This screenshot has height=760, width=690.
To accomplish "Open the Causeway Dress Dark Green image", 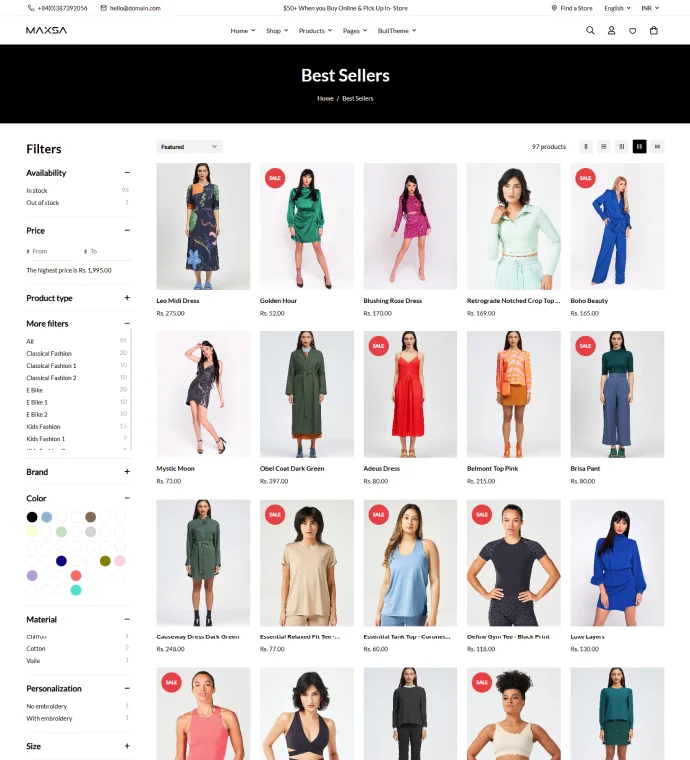I will point(203,563).
